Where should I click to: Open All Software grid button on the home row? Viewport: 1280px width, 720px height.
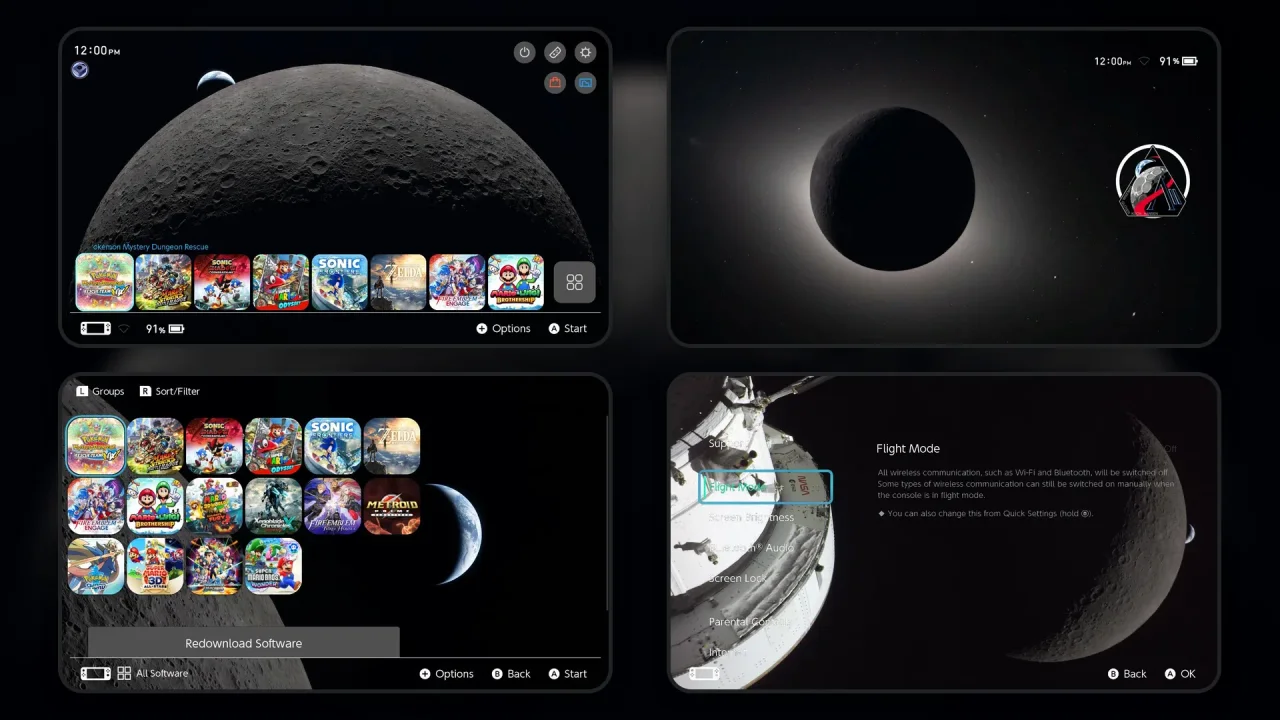pyautogui.click(x=575, y=282)
